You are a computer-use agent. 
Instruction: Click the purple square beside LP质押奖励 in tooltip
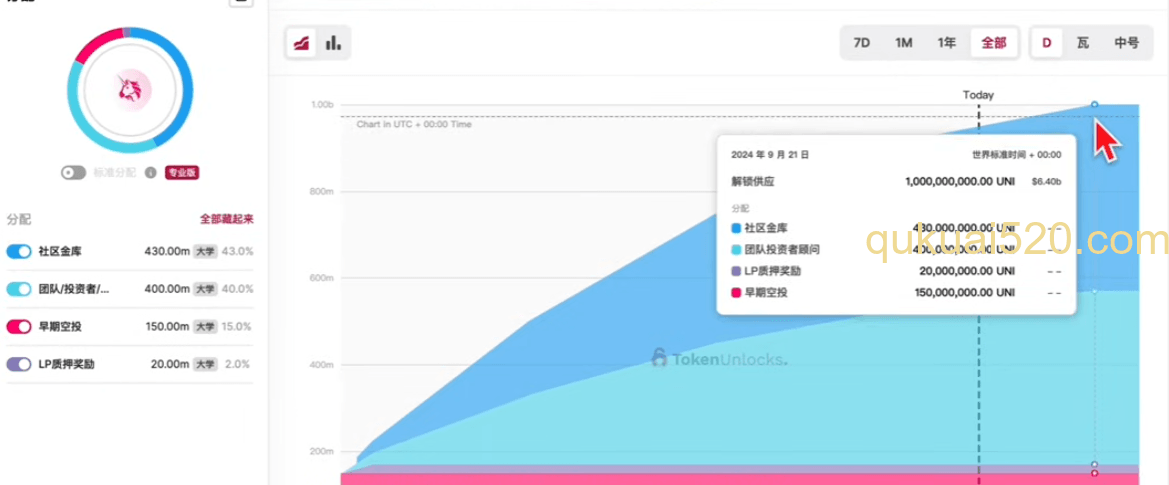coord(737,271)
